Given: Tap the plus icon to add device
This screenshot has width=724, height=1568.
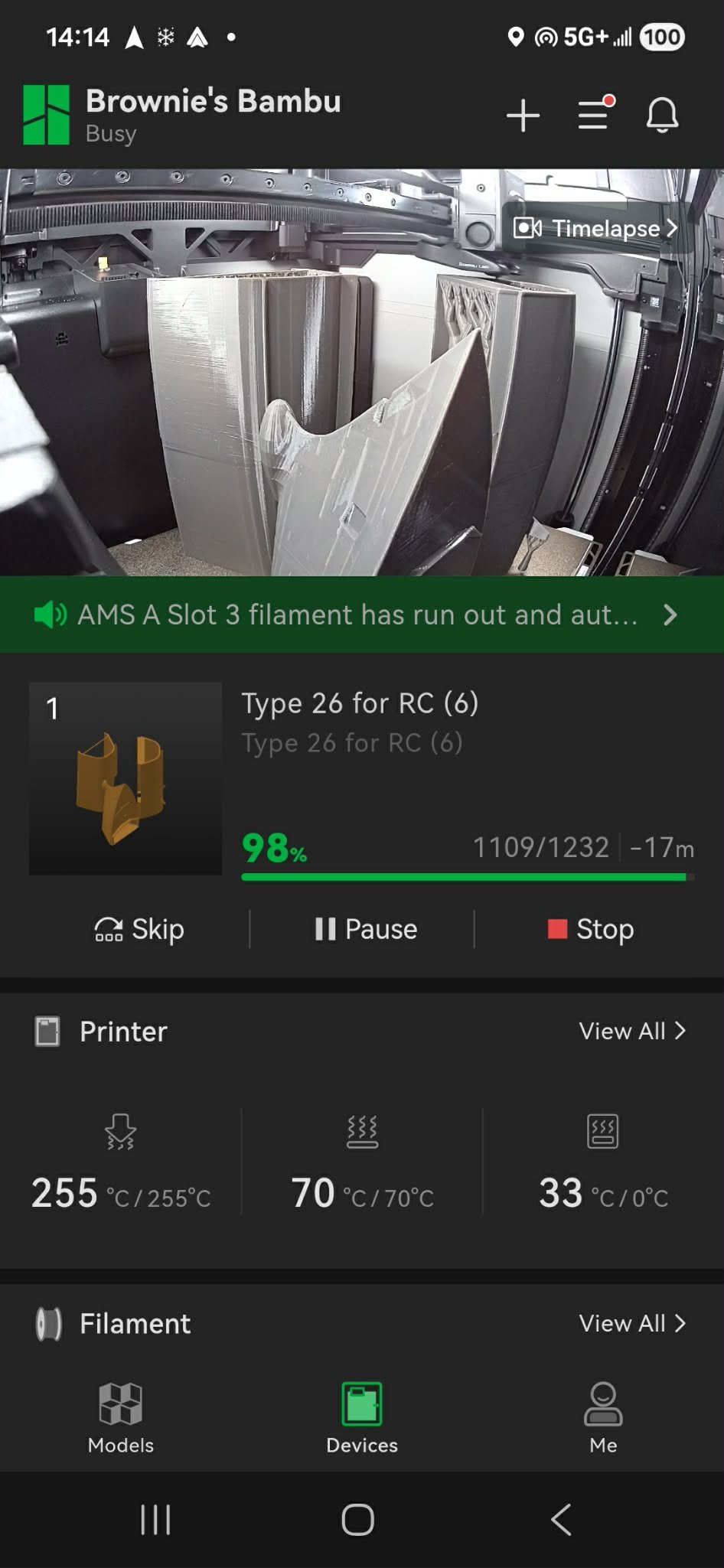Looking at the screenshot, I should (x=523, y=116).
